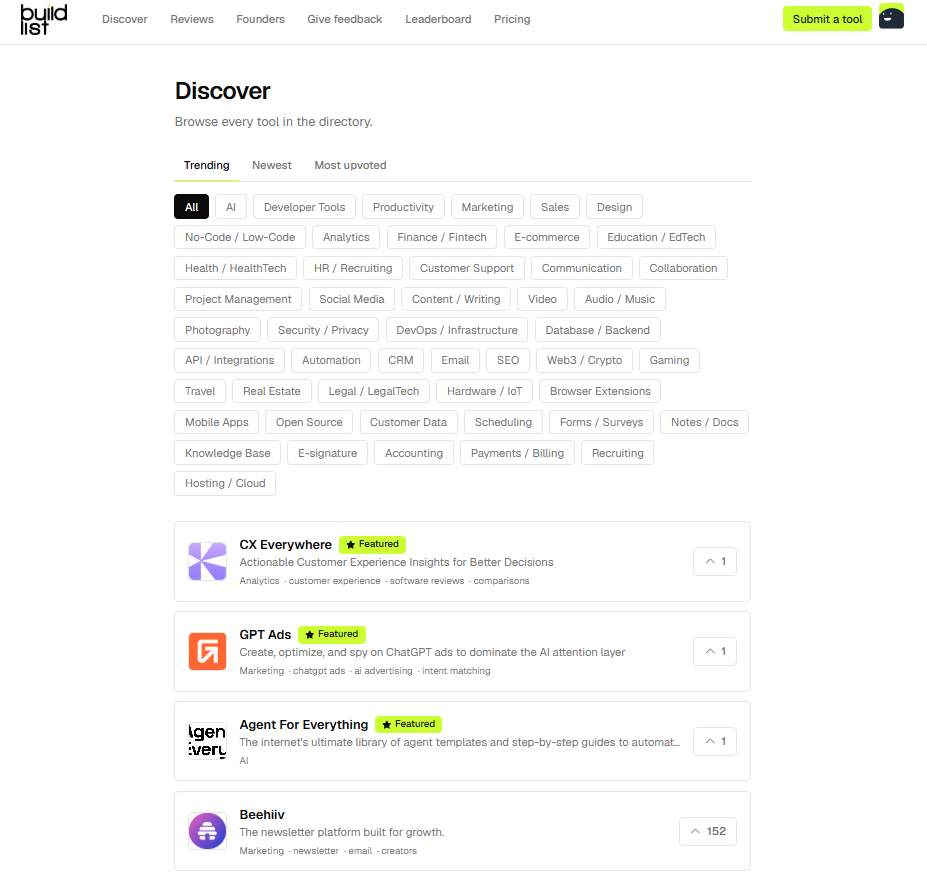This screenshot has width=927, height=881.
Task: Open Reviews in the top navigation
Action: pos(192,19)
